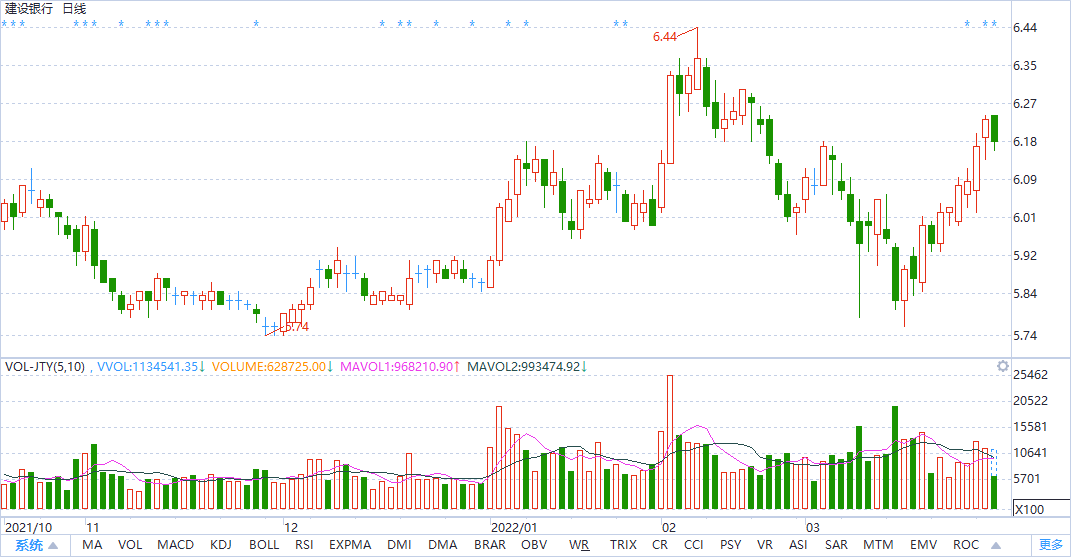Choose the DMI indicator
The width and height of the screenshot is (1071, 557).
pyautogui.click(x=399, y=545)
